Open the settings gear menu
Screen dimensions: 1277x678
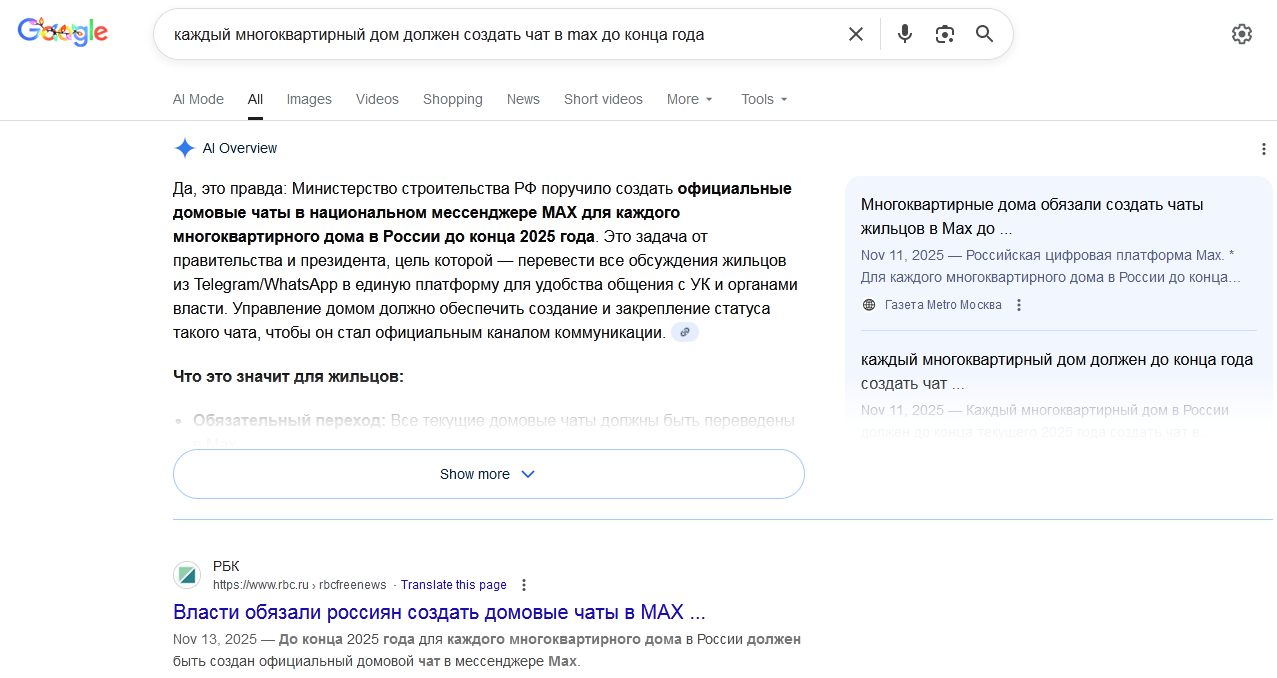click(1241, 34)
